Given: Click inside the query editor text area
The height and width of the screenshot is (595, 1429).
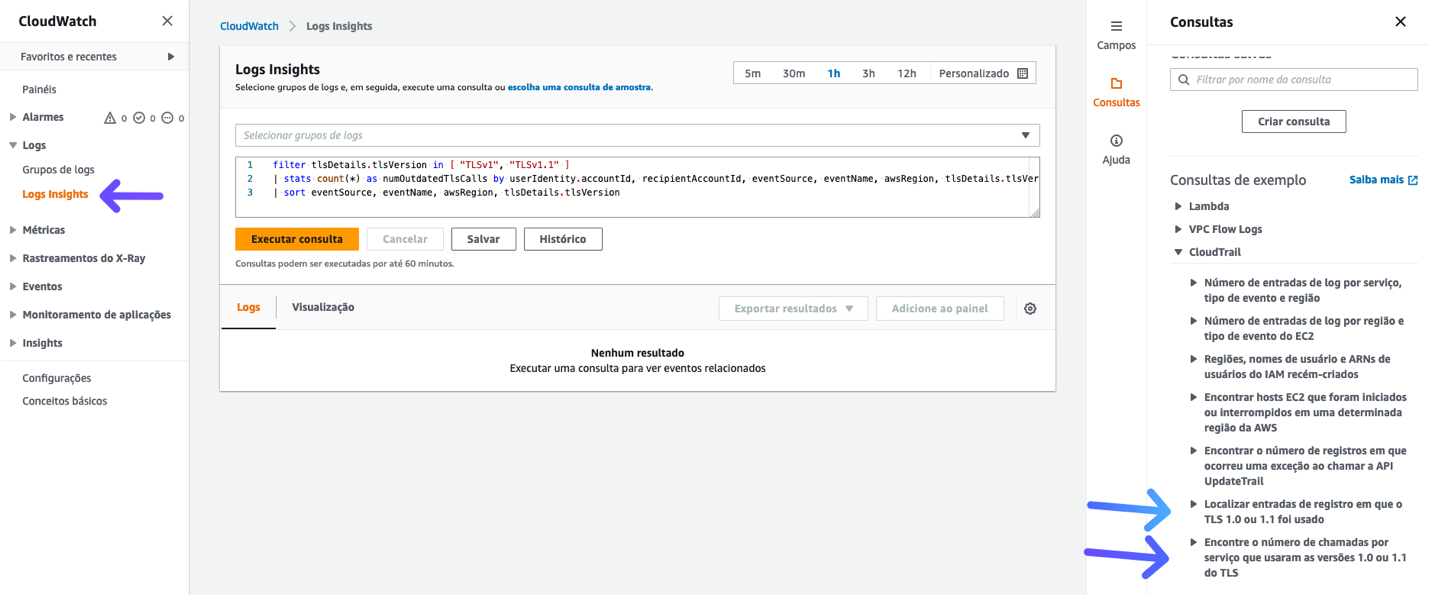Looking at the screenshot, I should click(x=637, y=187).
